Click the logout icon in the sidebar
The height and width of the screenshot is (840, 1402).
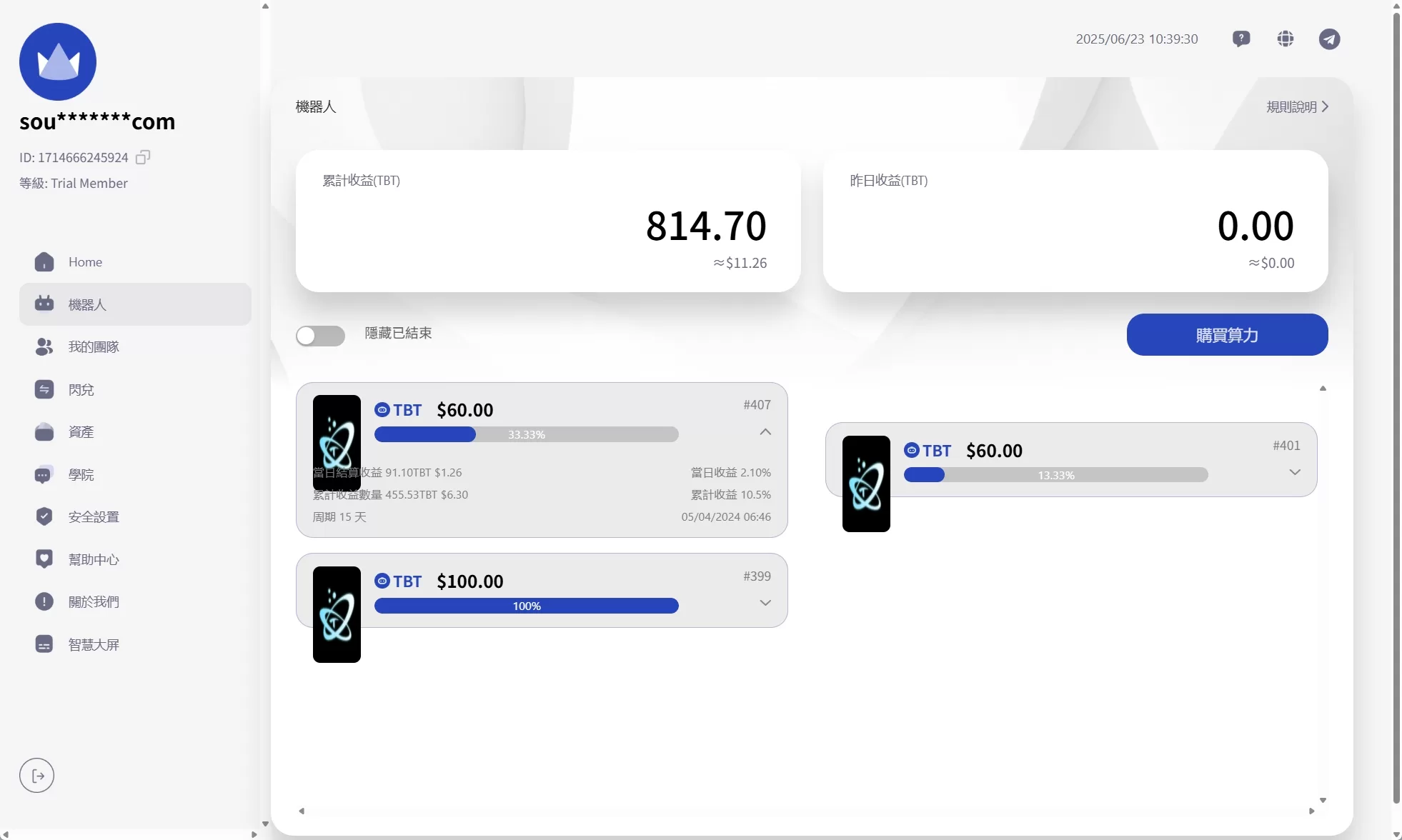coord(37,776)
